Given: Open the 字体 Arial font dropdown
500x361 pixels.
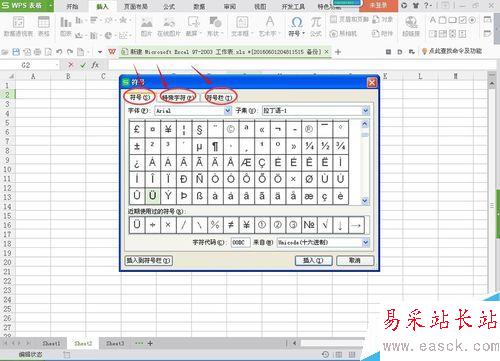Looking at the screenshot, I should (x=228, y=110).
